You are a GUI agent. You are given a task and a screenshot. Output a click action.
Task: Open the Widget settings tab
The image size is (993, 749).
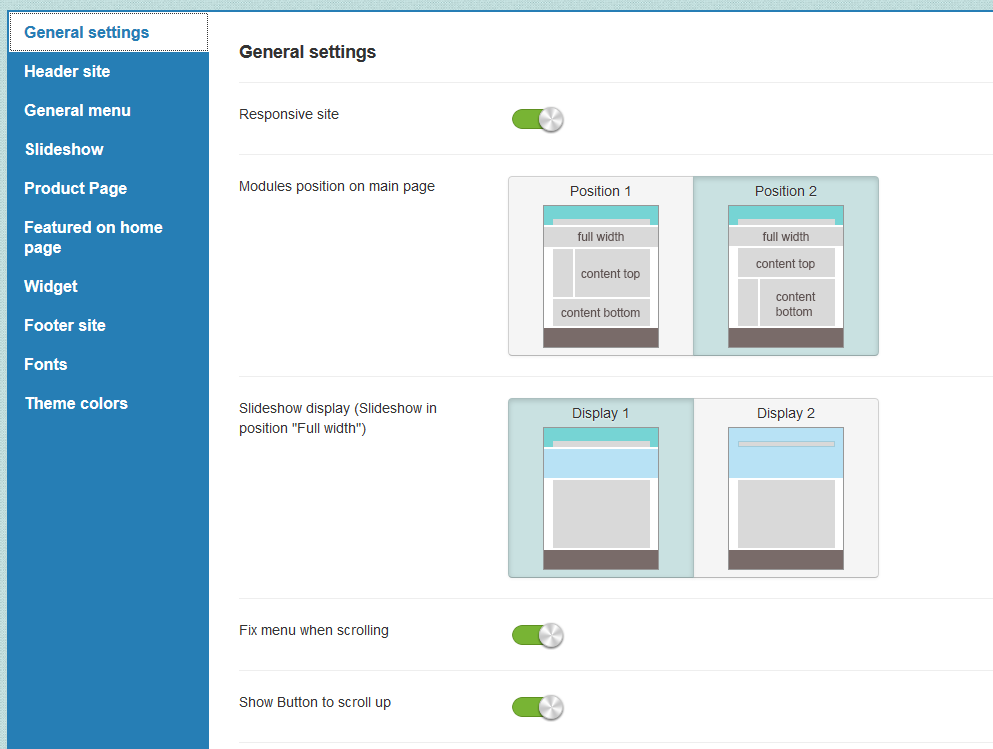[51, 286]
